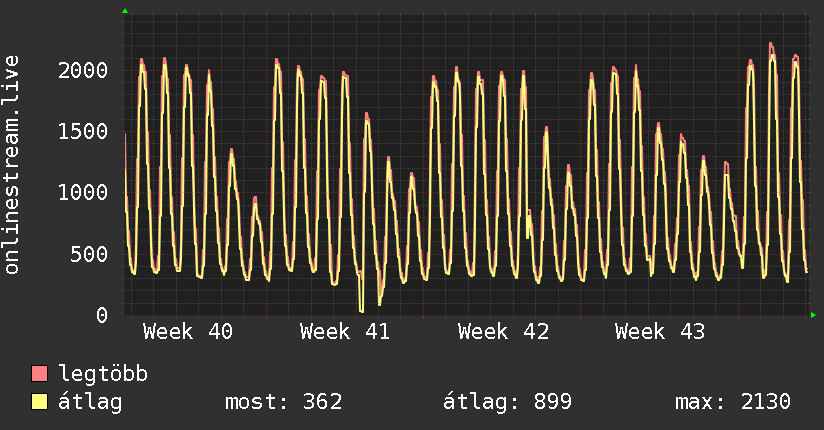824x430 pixels.
Task: Select the Week 43 axis label
Action: point(660,332)
